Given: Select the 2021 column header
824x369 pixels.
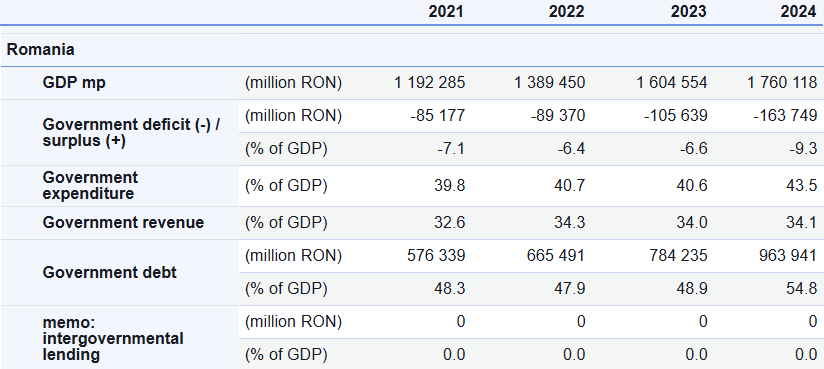Looking at the screenshot, I should 446,12.
